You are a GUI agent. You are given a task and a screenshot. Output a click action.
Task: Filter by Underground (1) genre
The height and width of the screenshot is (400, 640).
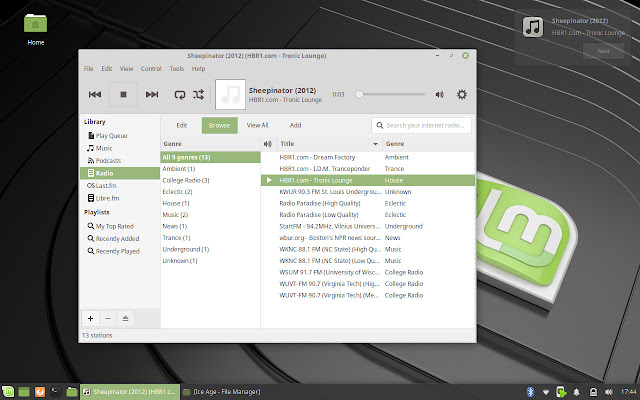click(210, 249)
